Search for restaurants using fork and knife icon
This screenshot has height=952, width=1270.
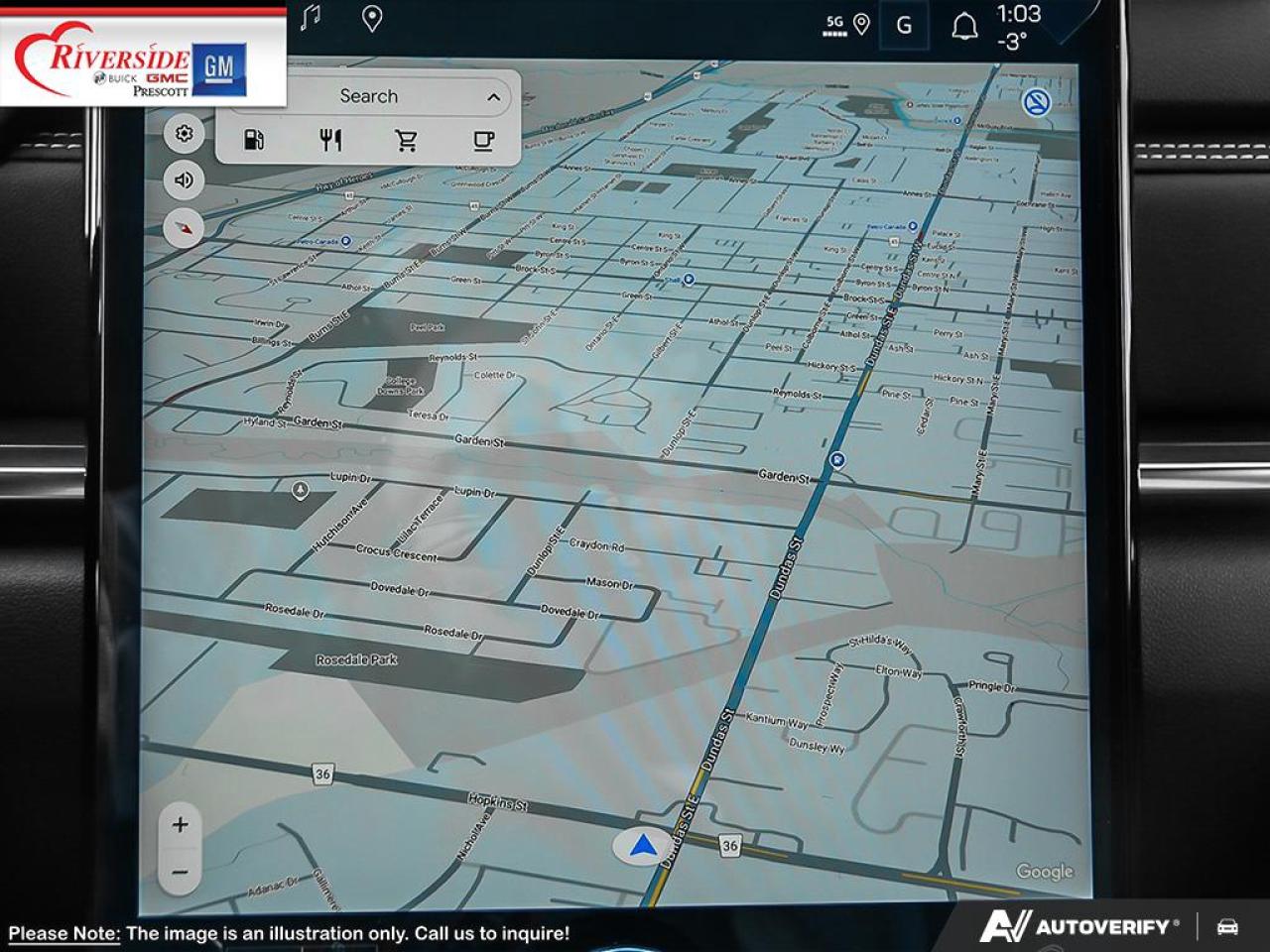click(330, 140)
